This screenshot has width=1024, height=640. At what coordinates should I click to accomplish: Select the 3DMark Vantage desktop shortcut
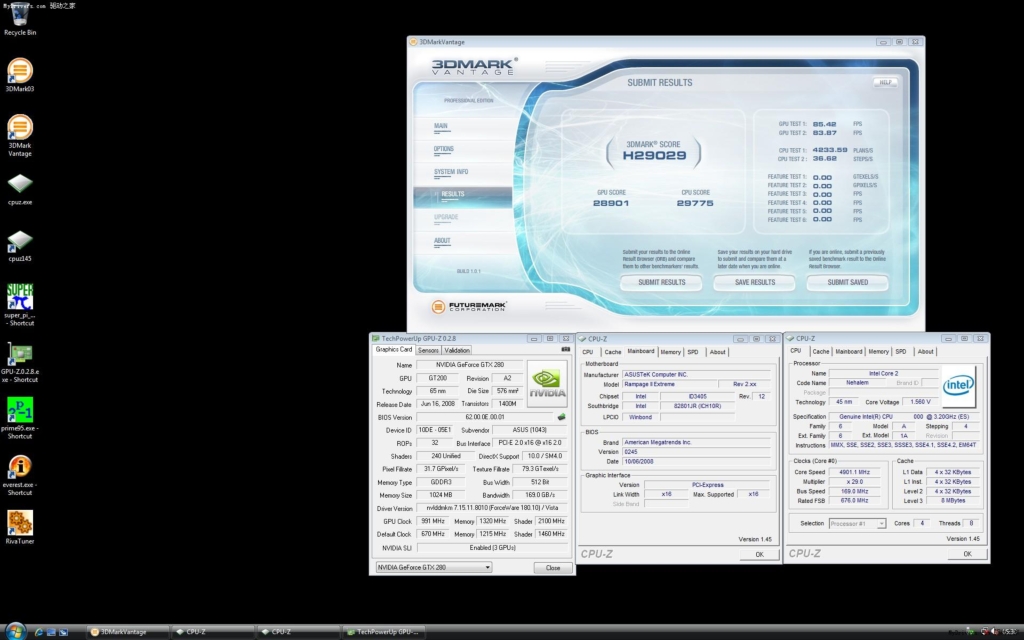point(20,136)
